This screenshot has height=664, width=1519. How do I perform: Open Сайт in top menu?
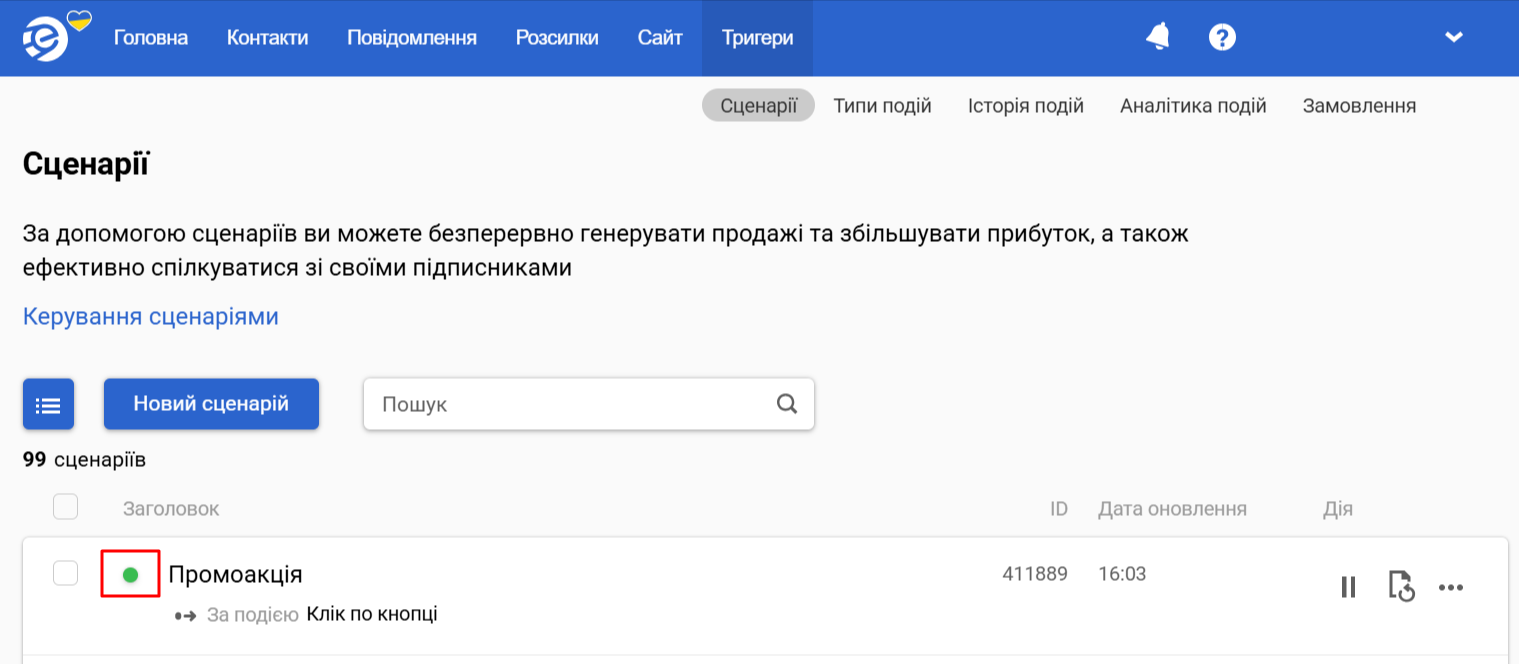[x=660, y=38]
